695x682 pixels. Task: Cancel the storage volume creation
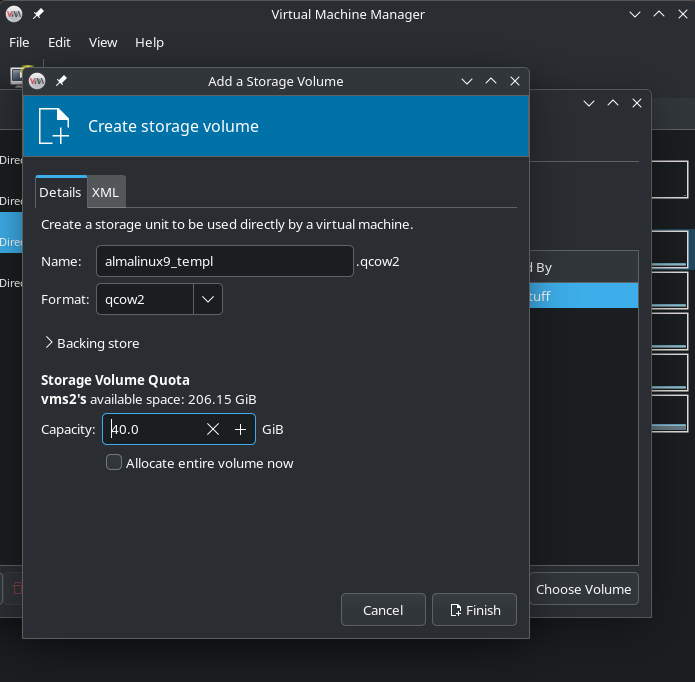coord(383,610)
